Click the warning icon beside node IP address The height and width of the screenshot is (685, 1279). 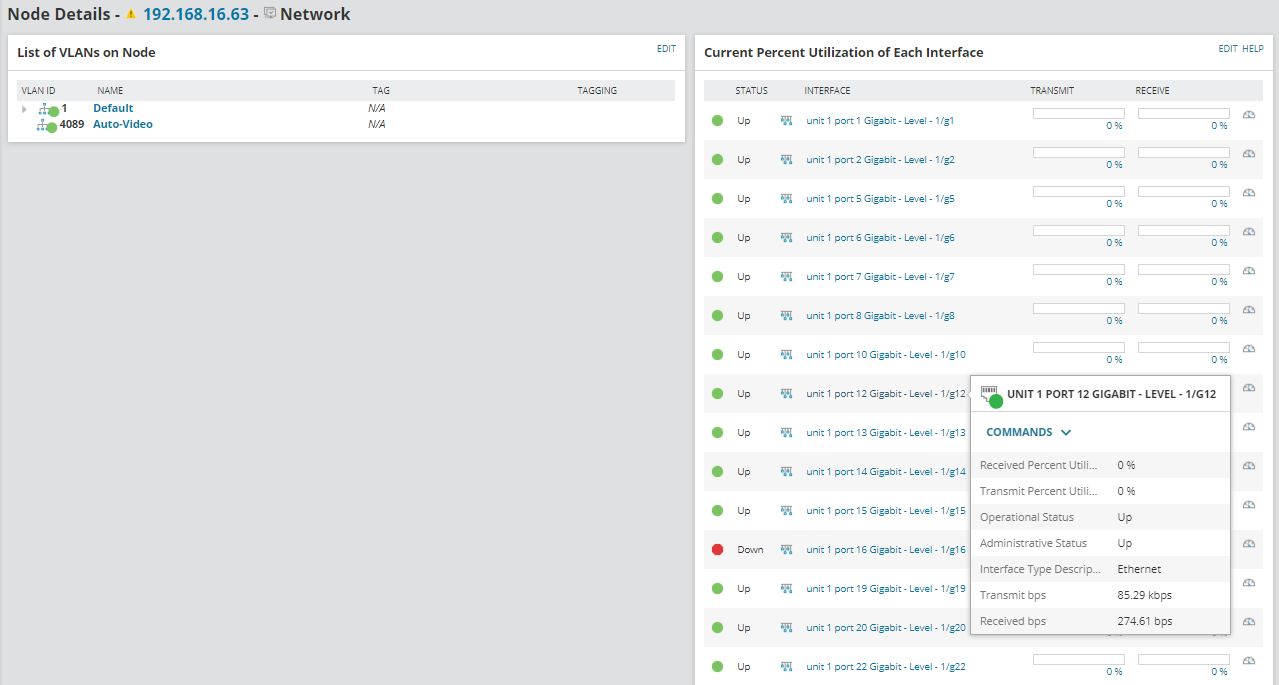[x=131, y=14]
